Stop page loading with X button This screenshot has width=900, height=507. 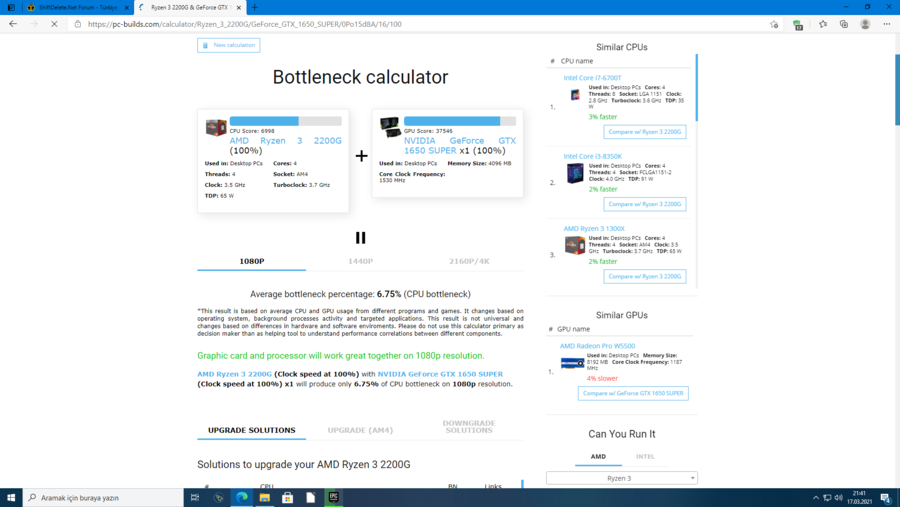point(54,24)
